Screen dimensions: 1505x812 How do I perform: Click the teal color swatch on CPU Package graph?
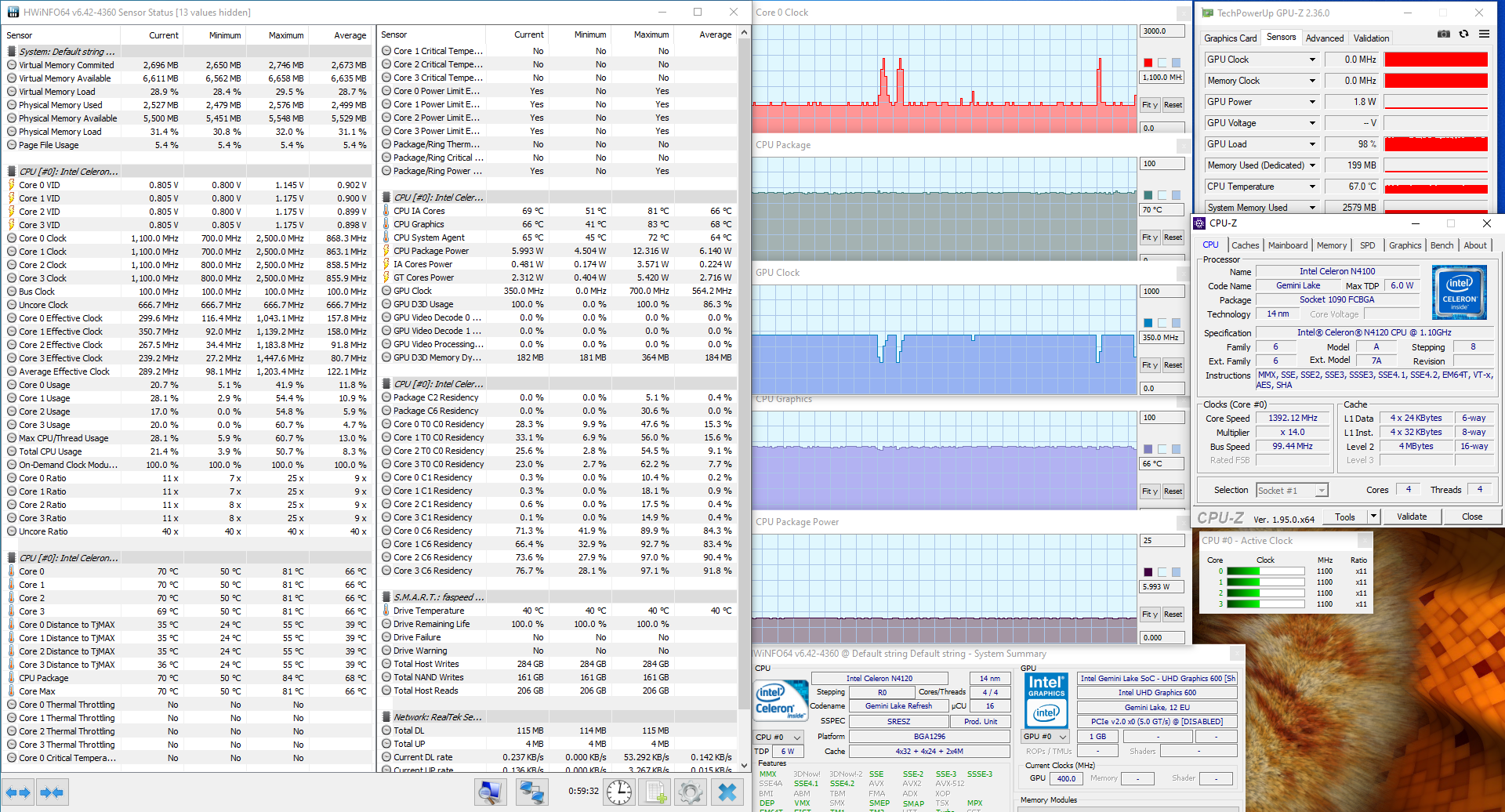[x=1148, y=195]
